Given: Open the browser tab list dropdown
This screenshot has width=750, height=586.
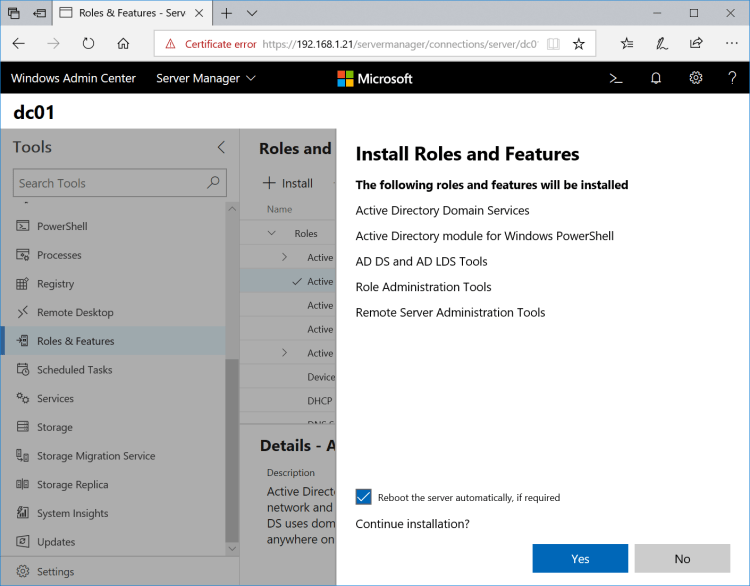Looking at the screenshot, I should [252, 13].
